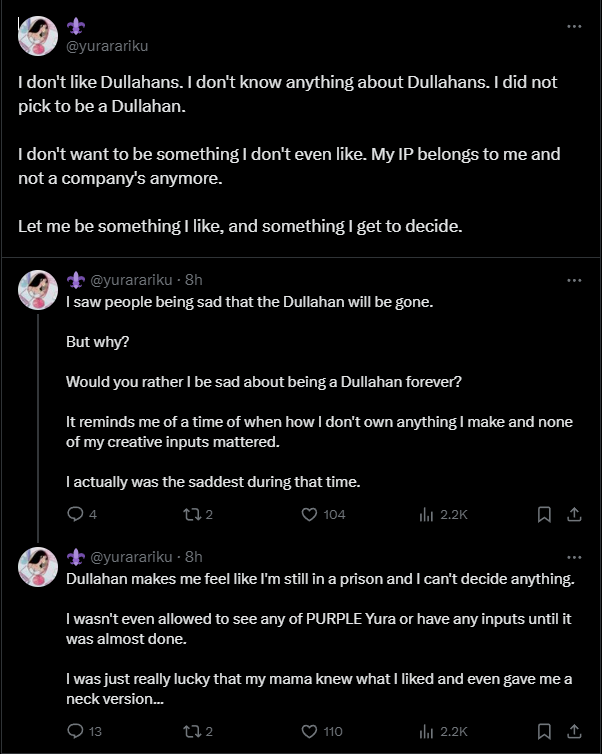This screenshot has height=754, width=602.
Task: Reply to the 'I saw people being sad' tweet
Action: 75,514
